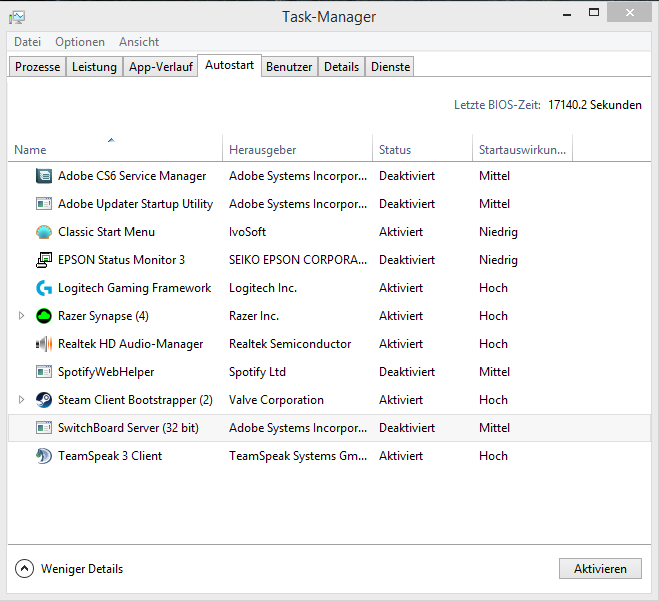Image resolution: width=659 pixels, height=601 pixels.
Task: Expand the Steam Client Bootstrapper (2) group
Action: click(21, 400)
